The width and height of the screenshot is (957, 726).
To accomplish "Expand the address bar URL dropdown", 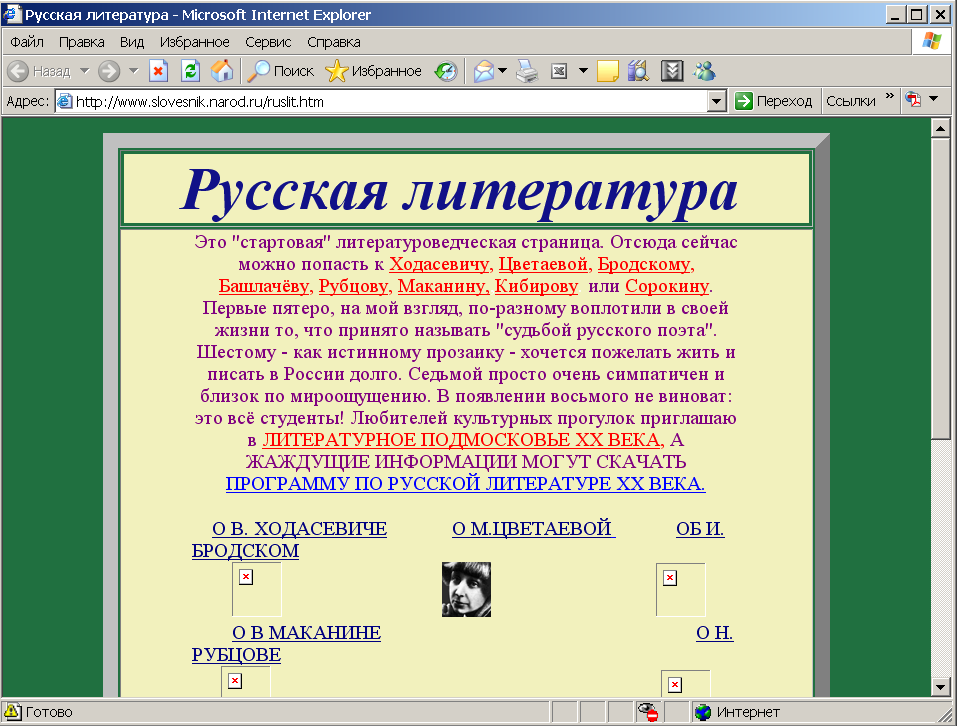I will tap(717, 101).
